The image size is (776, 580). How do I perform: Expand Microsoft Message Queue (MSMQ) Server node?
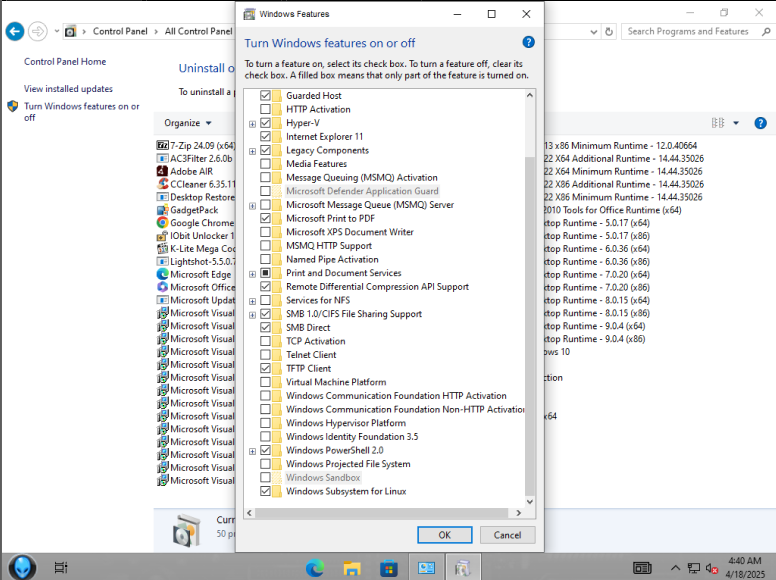click(252, 205)
